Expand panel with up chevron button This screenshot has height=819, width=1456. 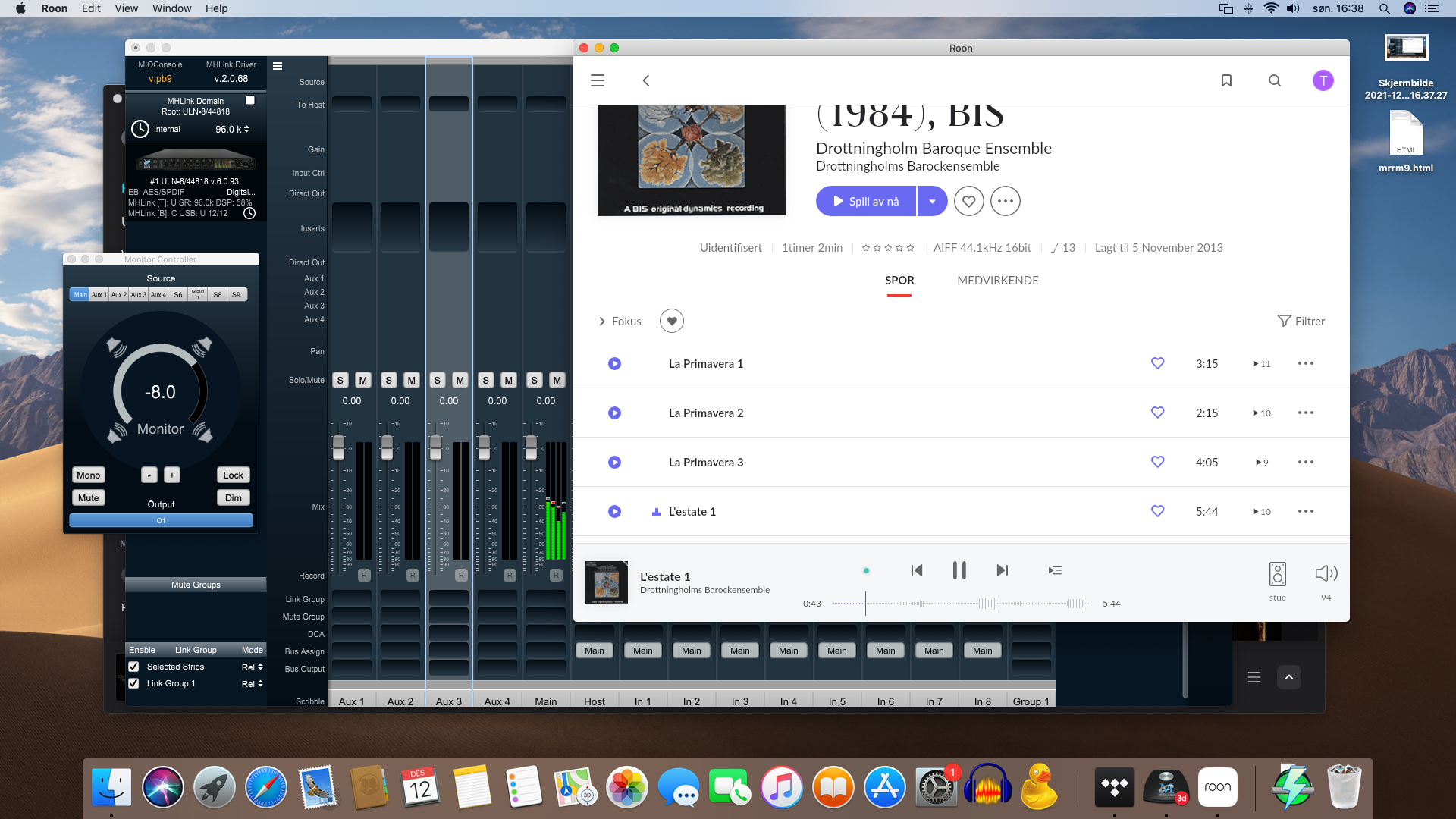point(1288,677)
